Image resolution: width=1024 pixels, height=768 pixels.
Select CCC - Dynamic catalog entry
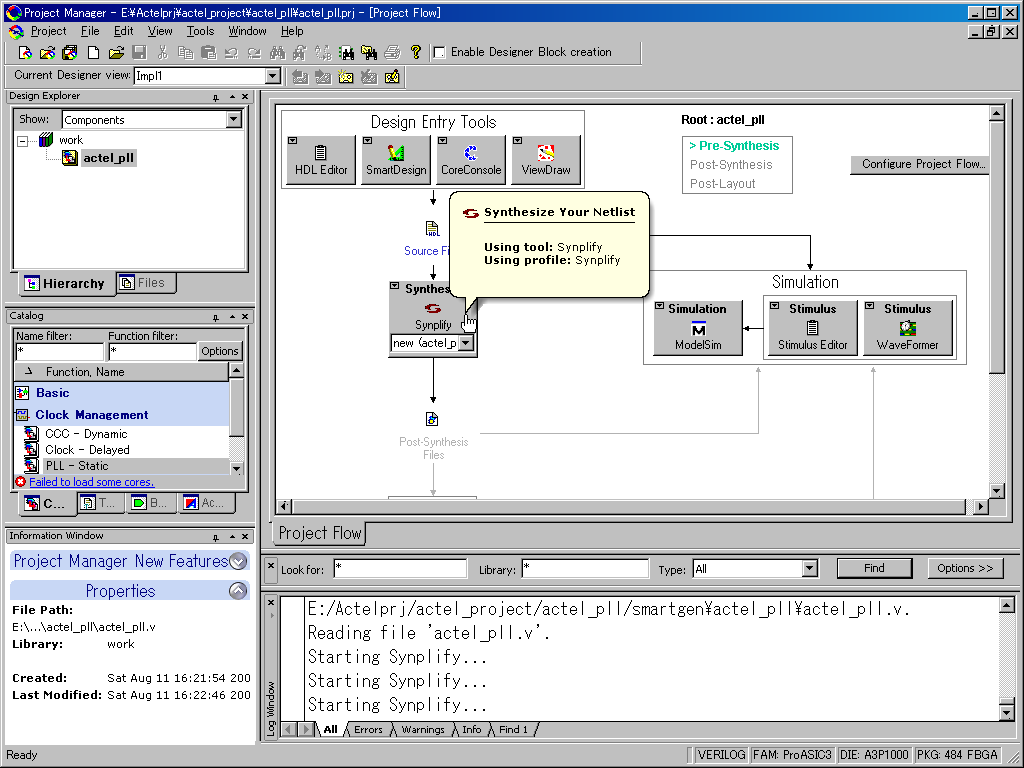coord(86,434)
